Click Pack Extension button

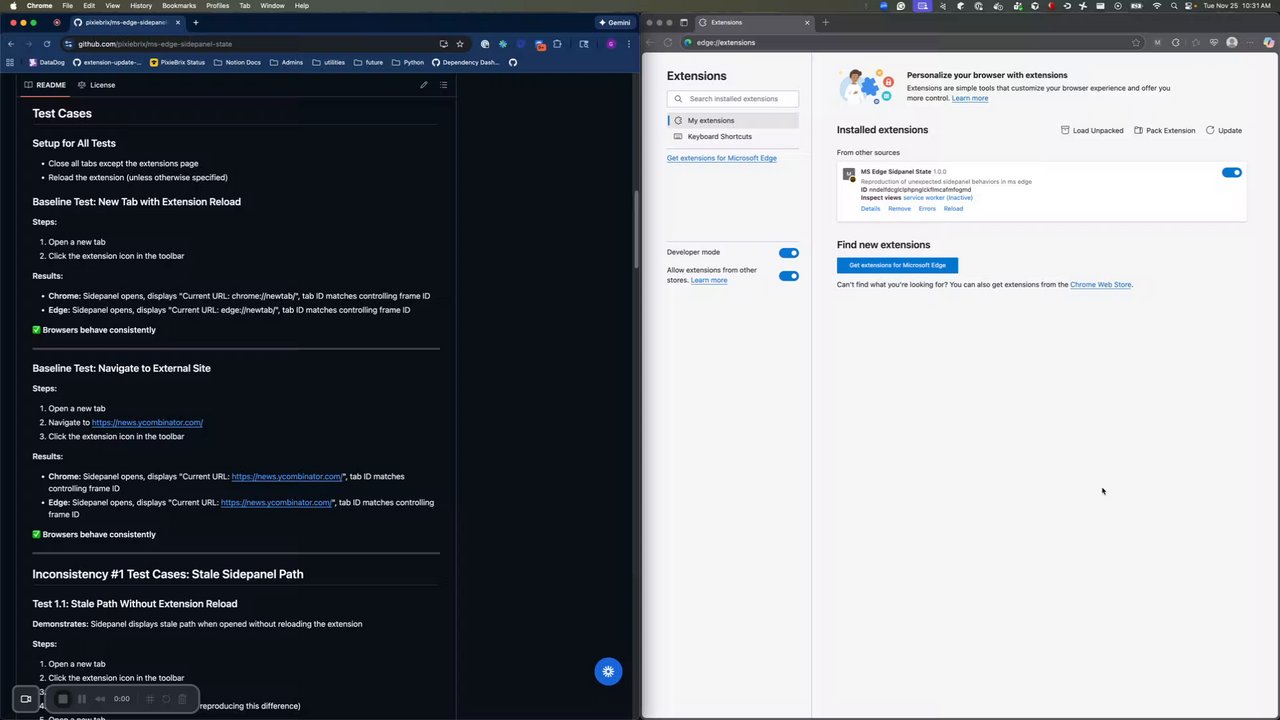(x=1165, y=130)
